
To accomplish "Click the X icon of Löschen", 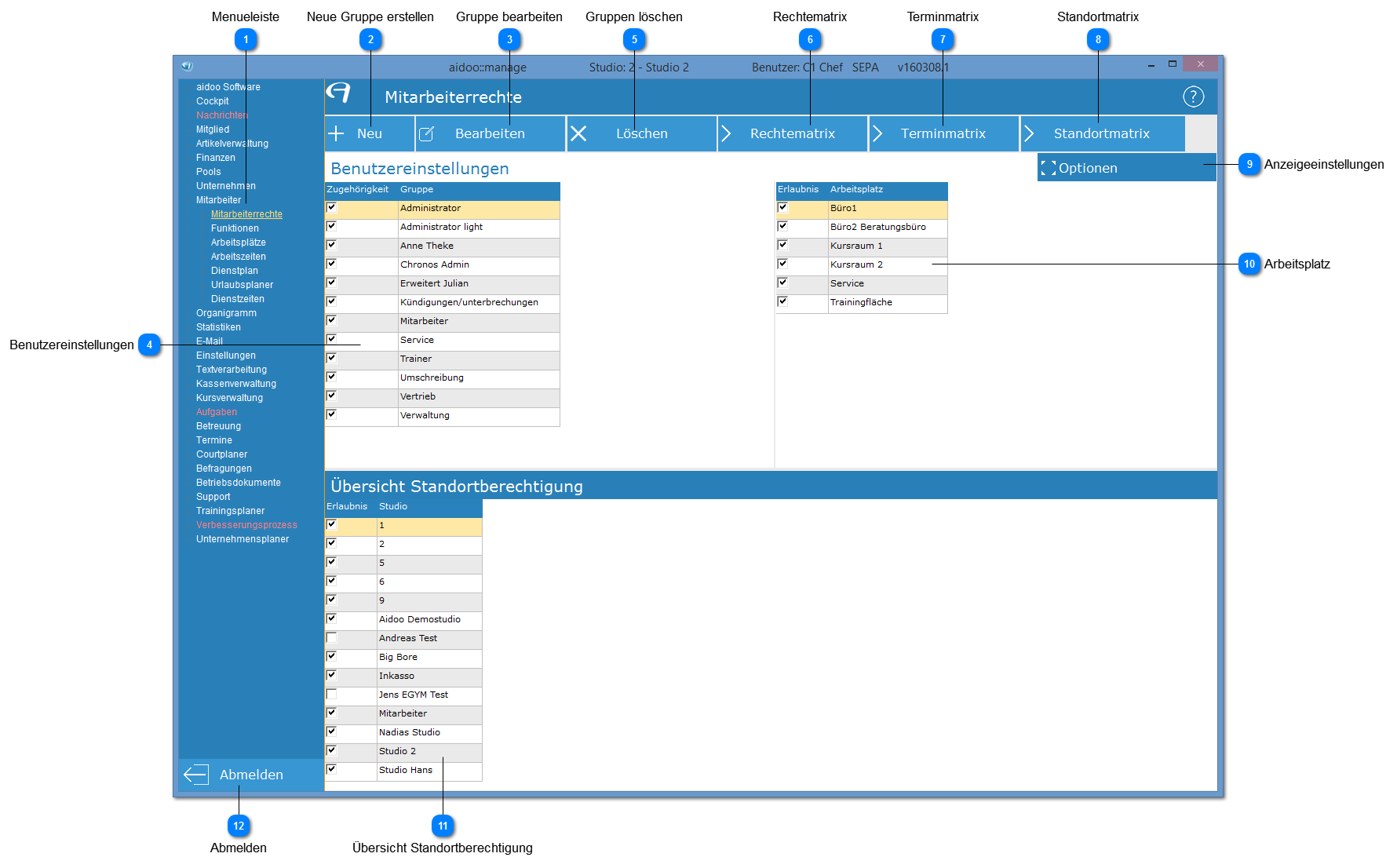I will coord(578,133).
